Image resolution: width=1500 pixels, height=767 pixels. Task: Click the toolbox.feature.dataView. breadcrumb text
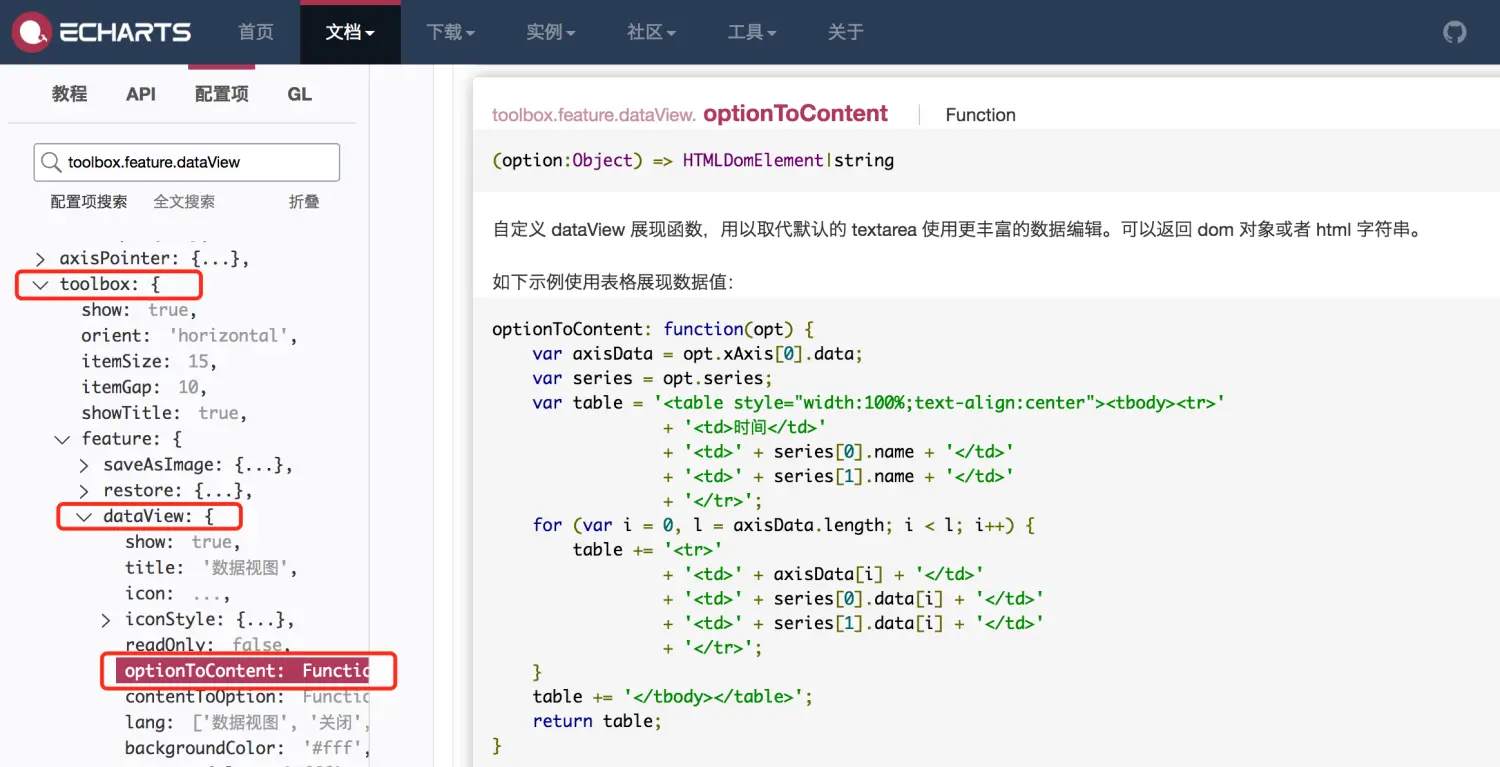point(594,115)
